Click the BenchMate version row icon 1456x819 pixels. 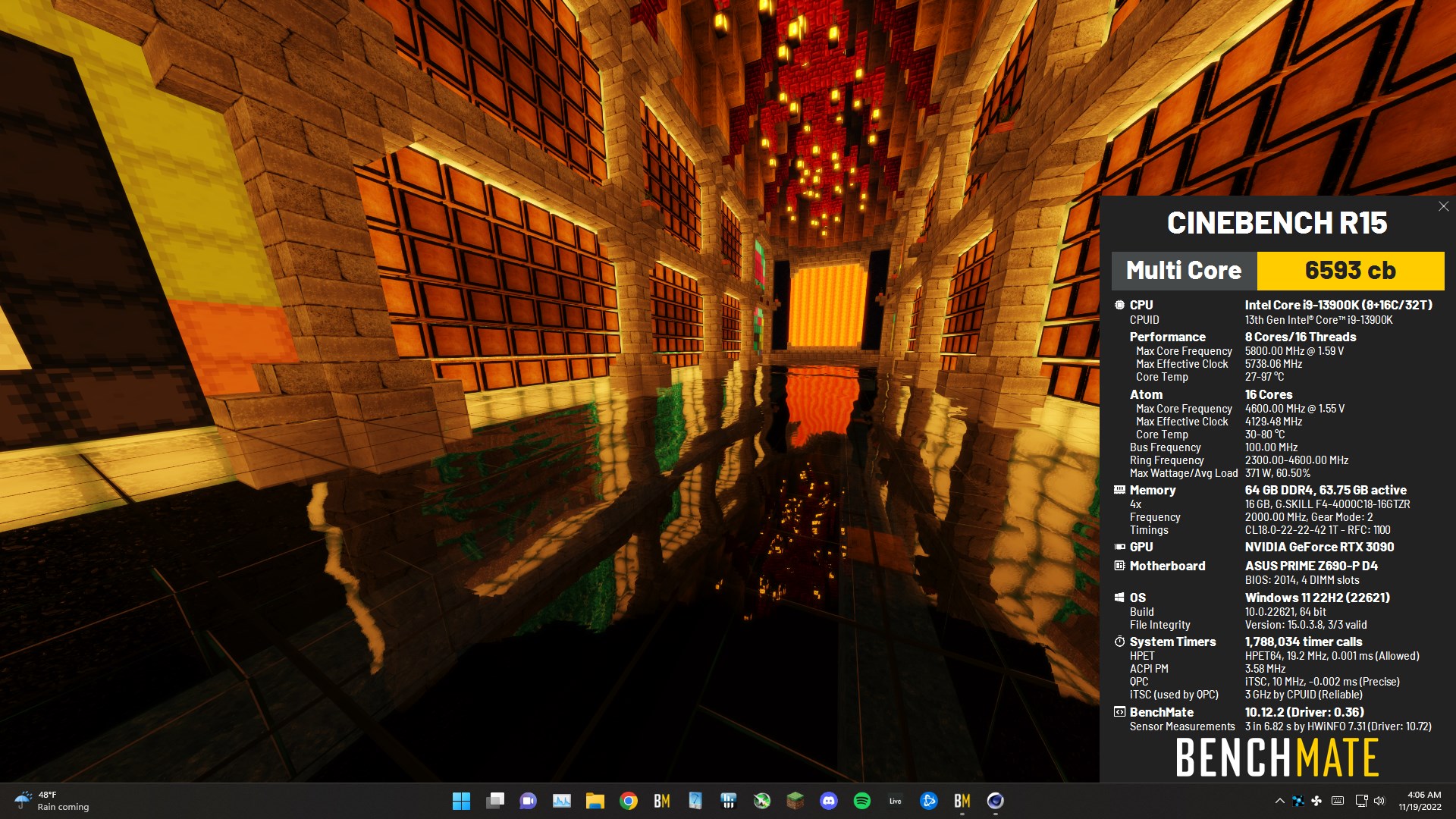pos(1119,712)
